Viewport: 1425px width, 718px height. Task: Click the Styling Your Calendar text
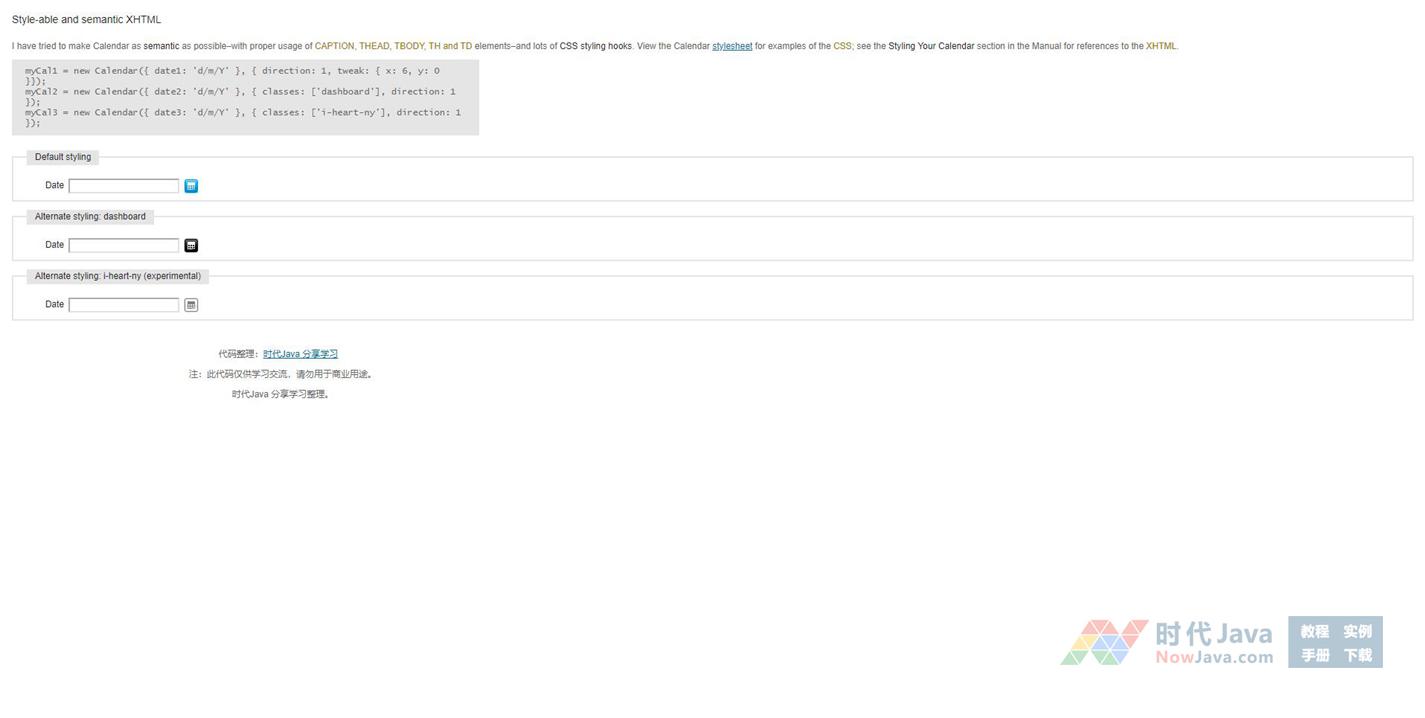pos(930,46)
